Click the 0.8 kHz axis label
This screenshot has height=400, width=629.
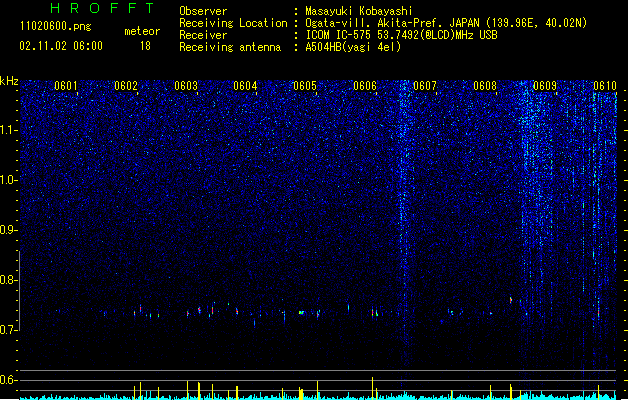pyautogui.click(x=9, y=280)
